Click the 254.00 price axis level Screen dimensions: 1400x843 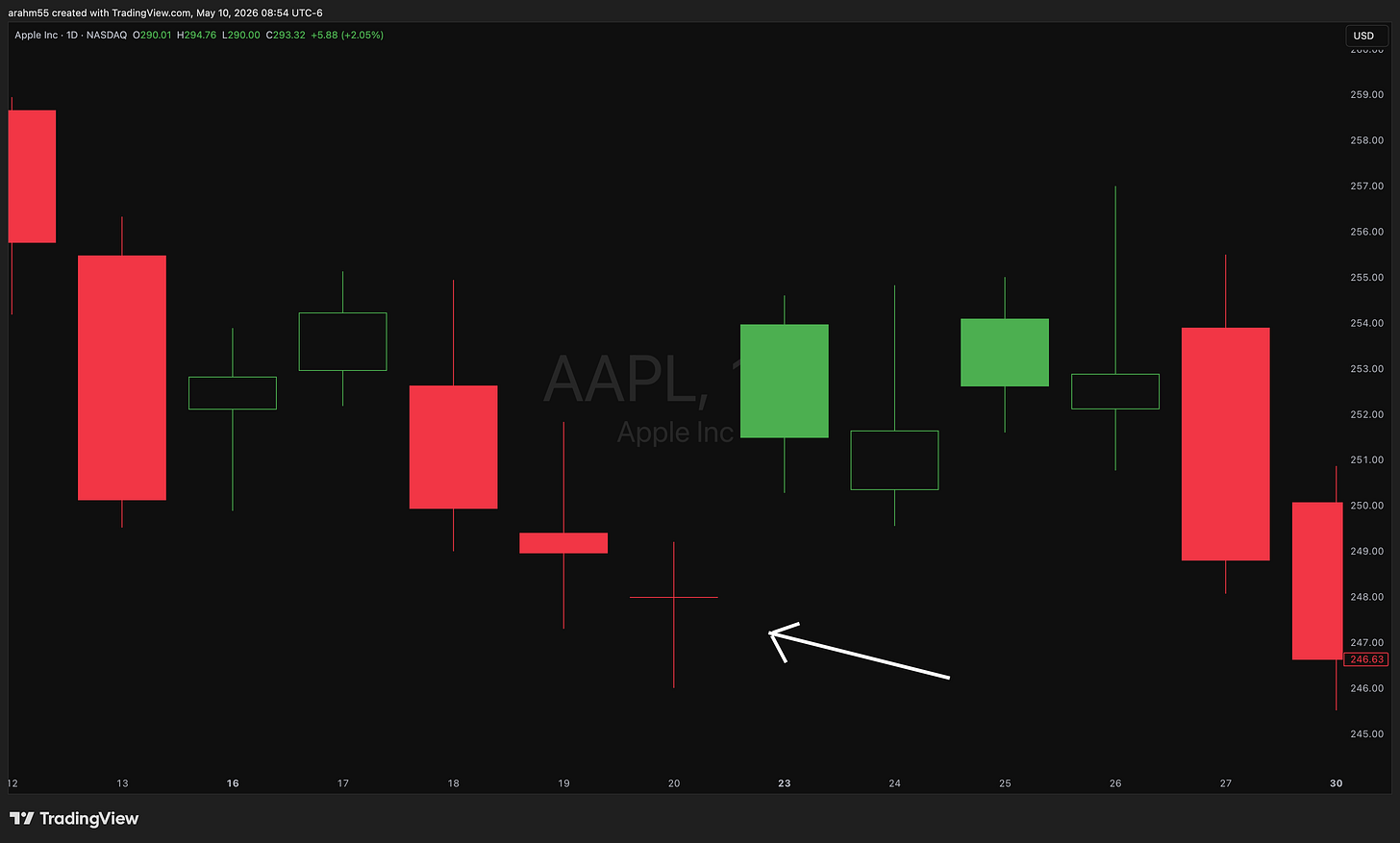(1366, 323)
